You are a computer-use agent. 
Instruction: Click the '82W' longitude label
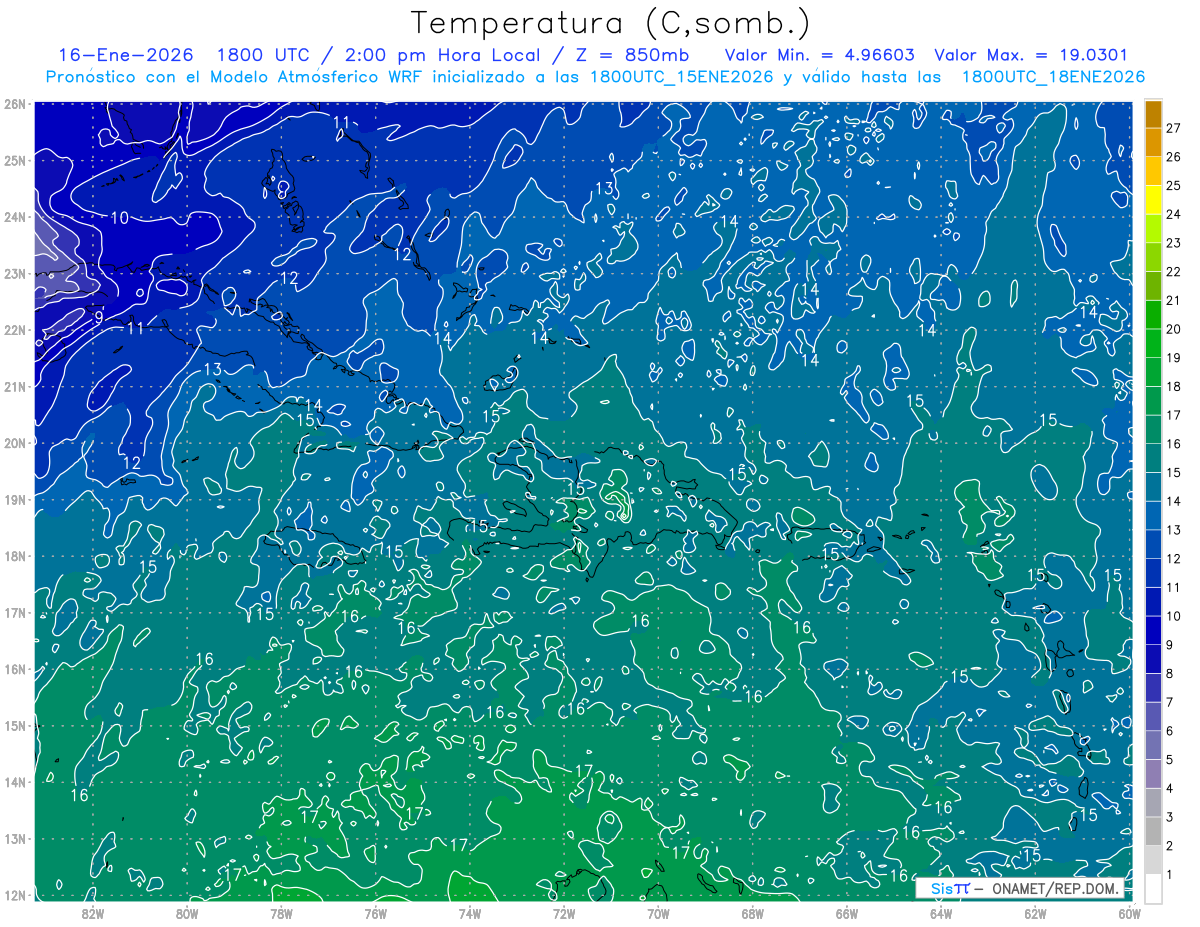(93, 913)
